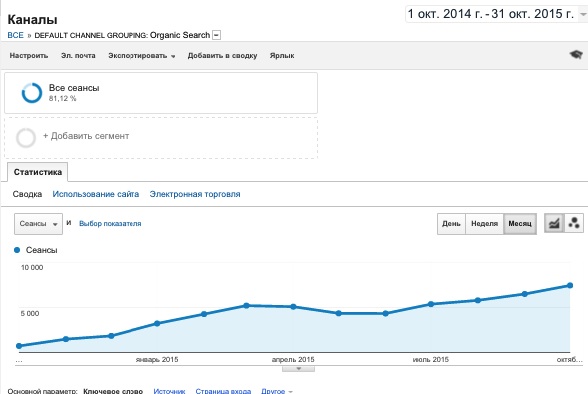
Task: Open the Сеансы metric dropdown
Action: point(38,224)
